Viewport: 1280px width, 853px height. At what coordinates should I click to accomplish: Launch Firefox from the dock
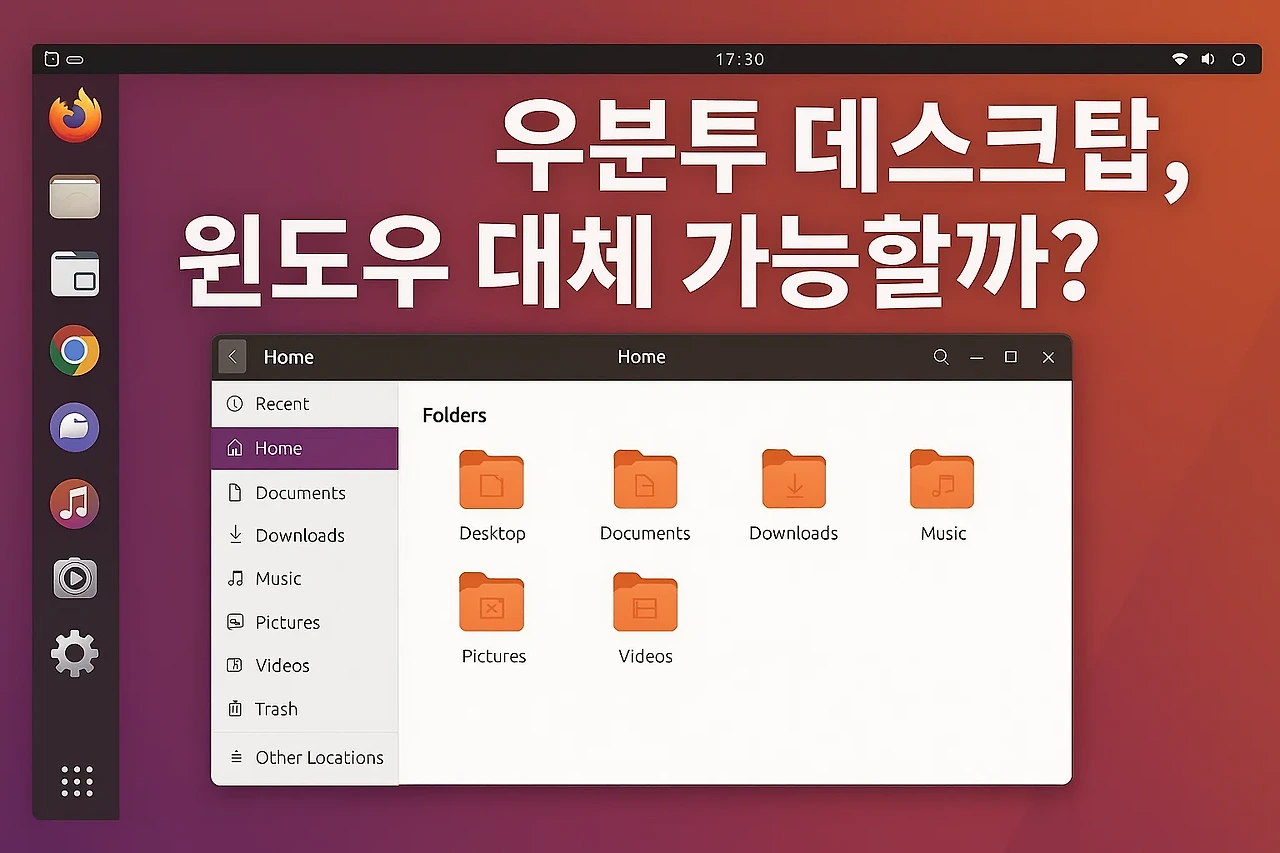pyautogui.click(x=75, y=116)
